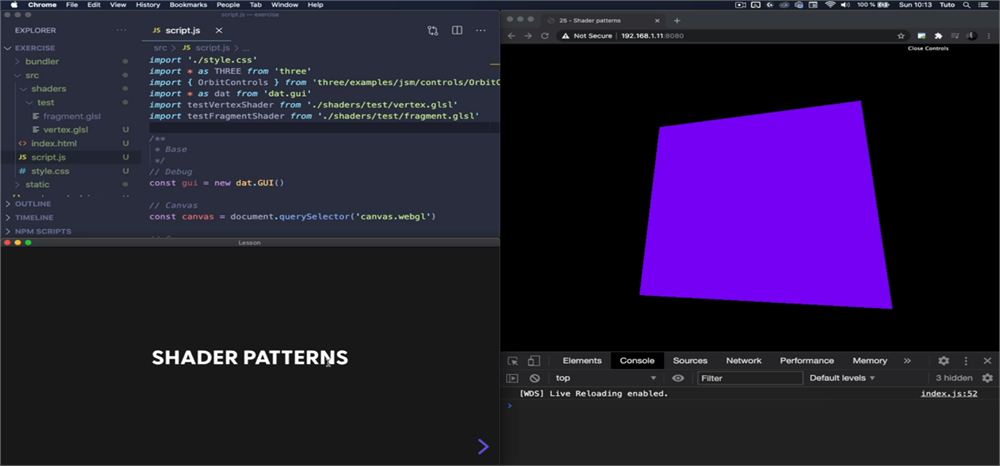Click the Chrome profile avatar icon
The image size is (1000, 466).
click(971, 36)
